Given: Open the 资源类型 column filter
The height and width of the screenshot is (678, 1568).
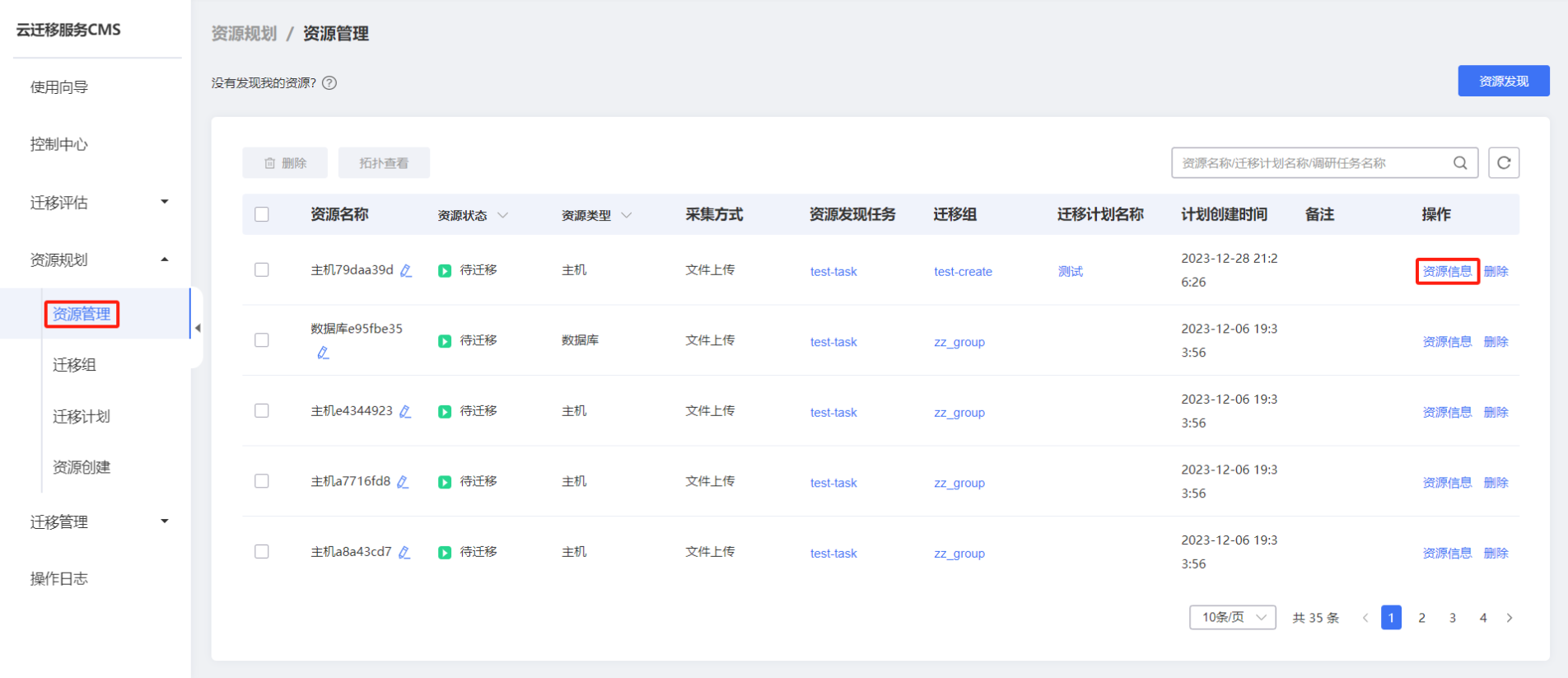Looking at the screenshot, I should point(626,215).
